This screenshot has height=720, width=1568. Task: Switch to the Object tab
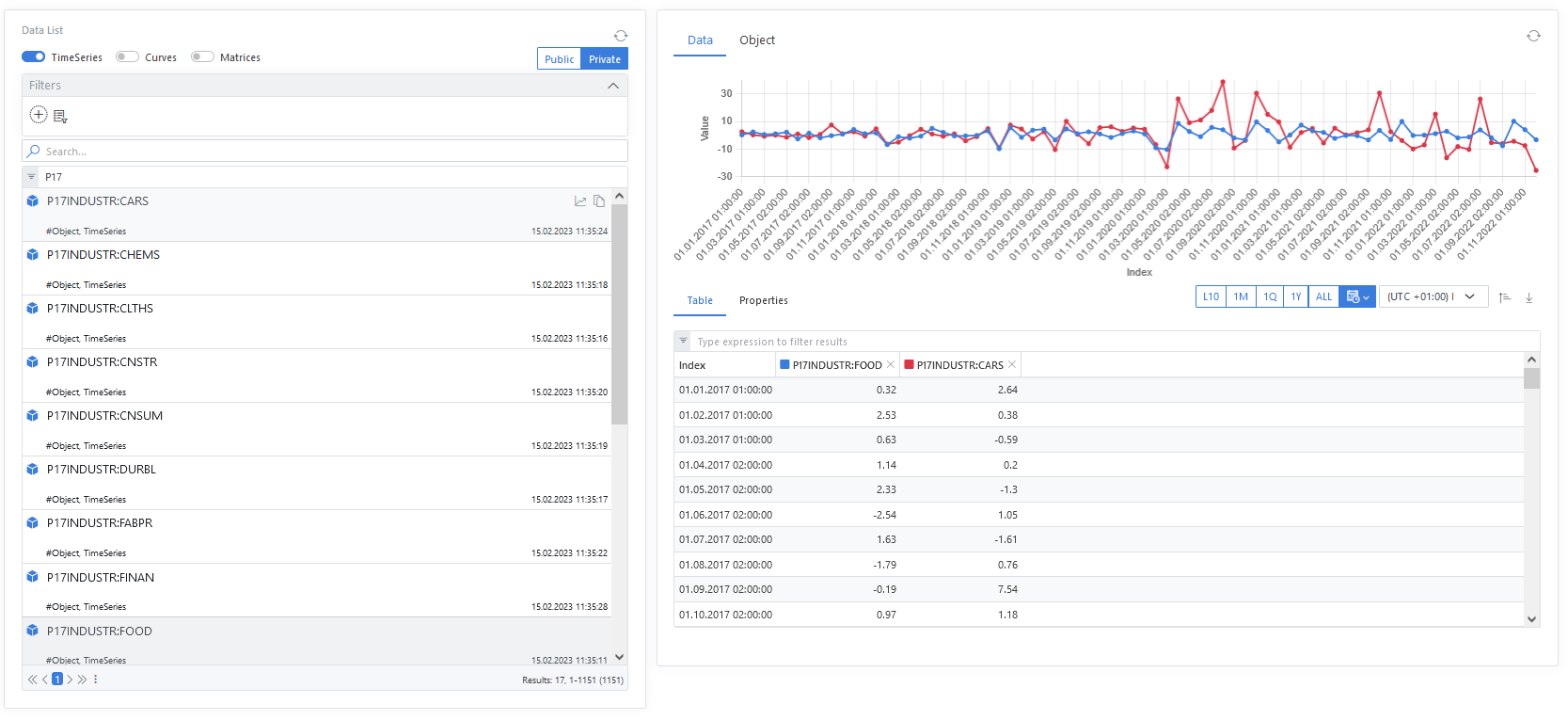pos(757,40)
